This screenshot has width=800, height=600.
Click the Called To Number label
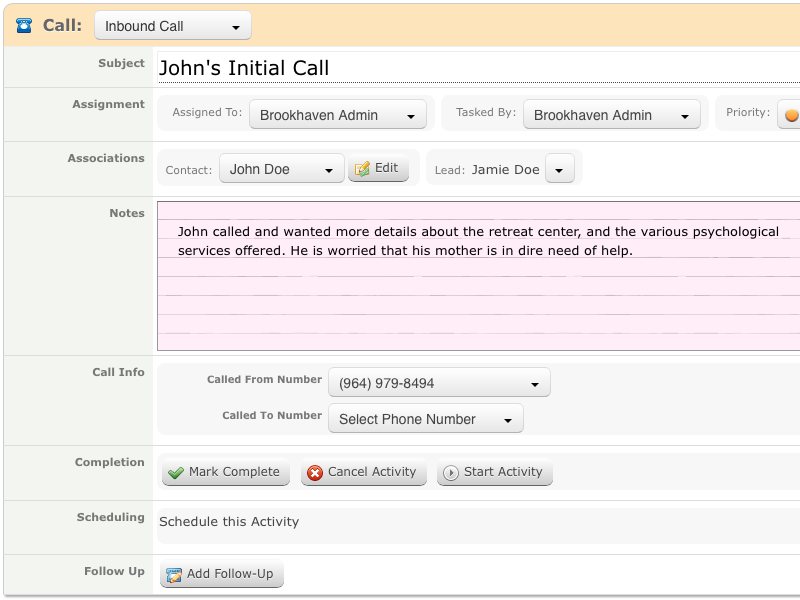(272, 415)
